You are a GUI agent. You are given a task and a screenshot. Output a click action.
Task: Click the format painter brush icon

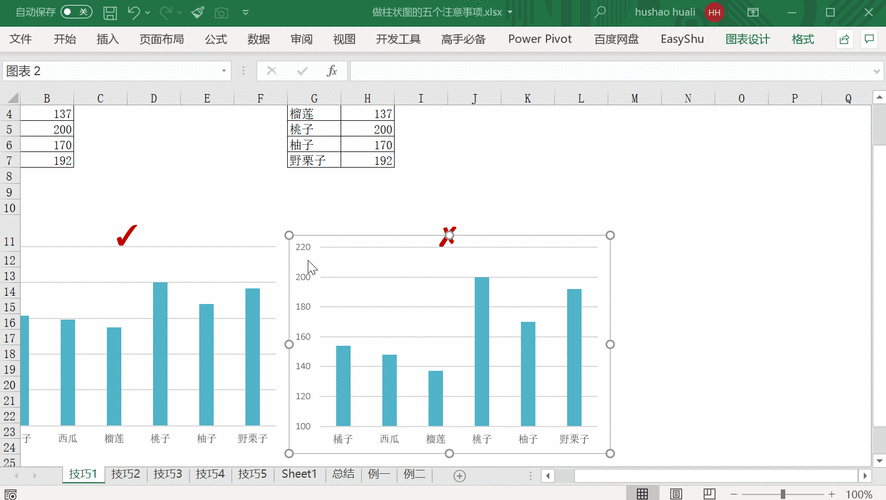coord(197,13)
